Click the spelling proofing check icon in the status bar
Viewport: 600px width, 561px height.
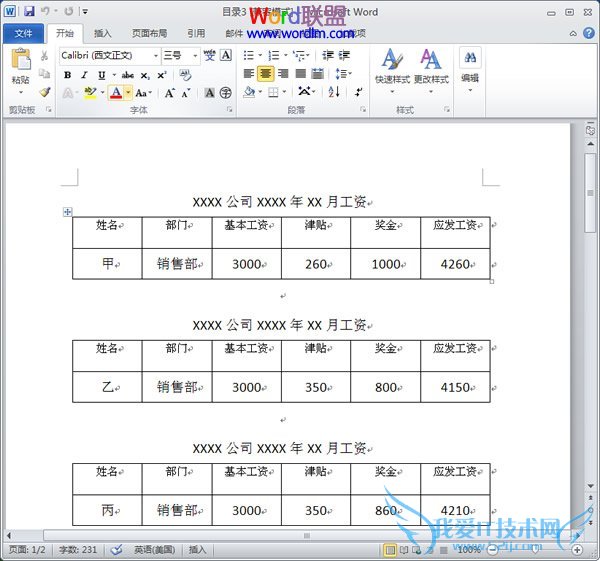click(117, 550)
